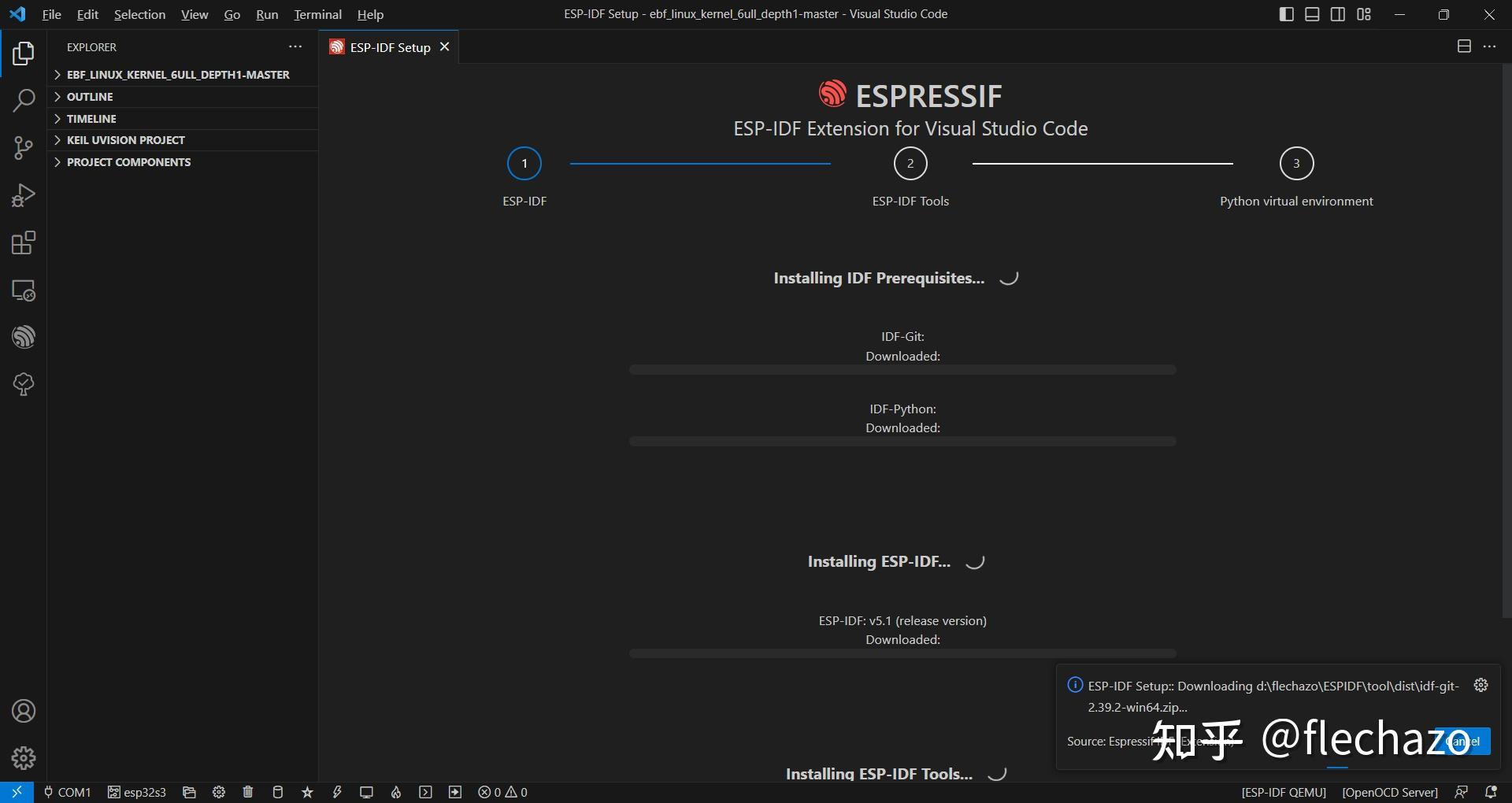The image size is (1512, 803).
Task: Click the Espressif logo heading
Action: coord(910,96)
